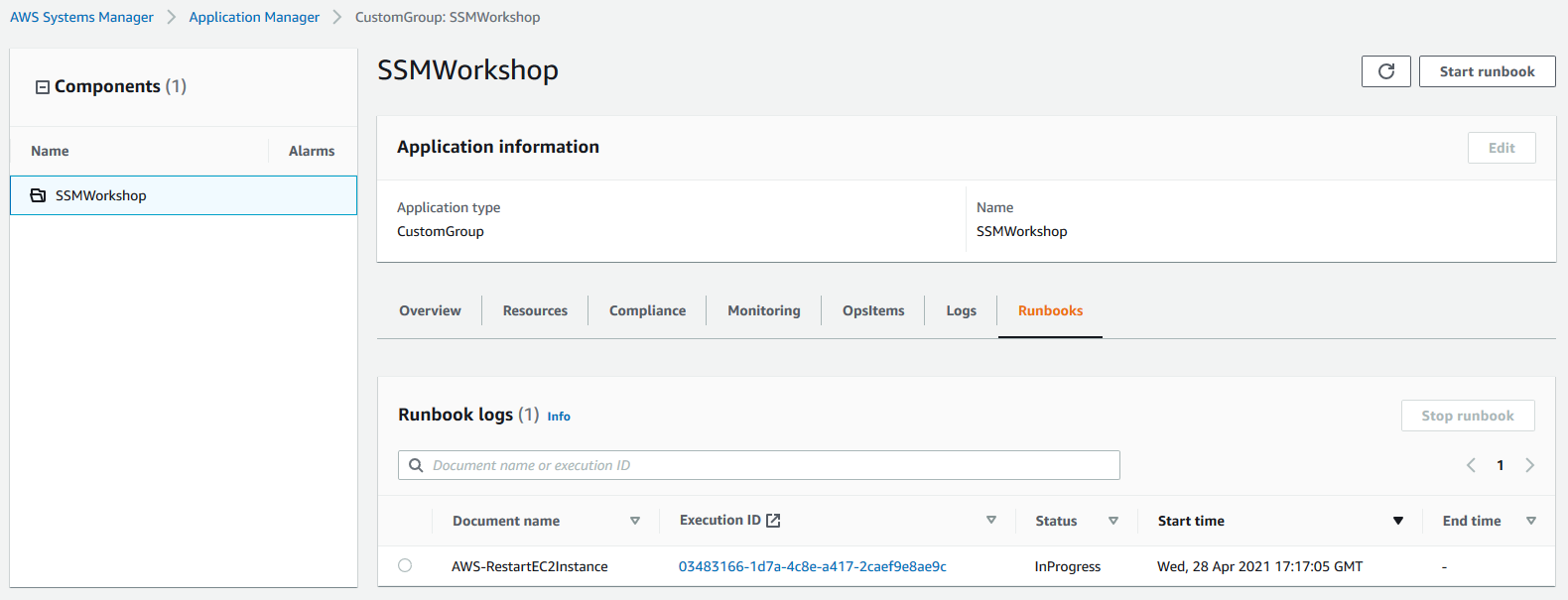Open AWS Systems Manager breadcrumb link
The width and height of the screenshot is (1568, 600).
point(81,17)
